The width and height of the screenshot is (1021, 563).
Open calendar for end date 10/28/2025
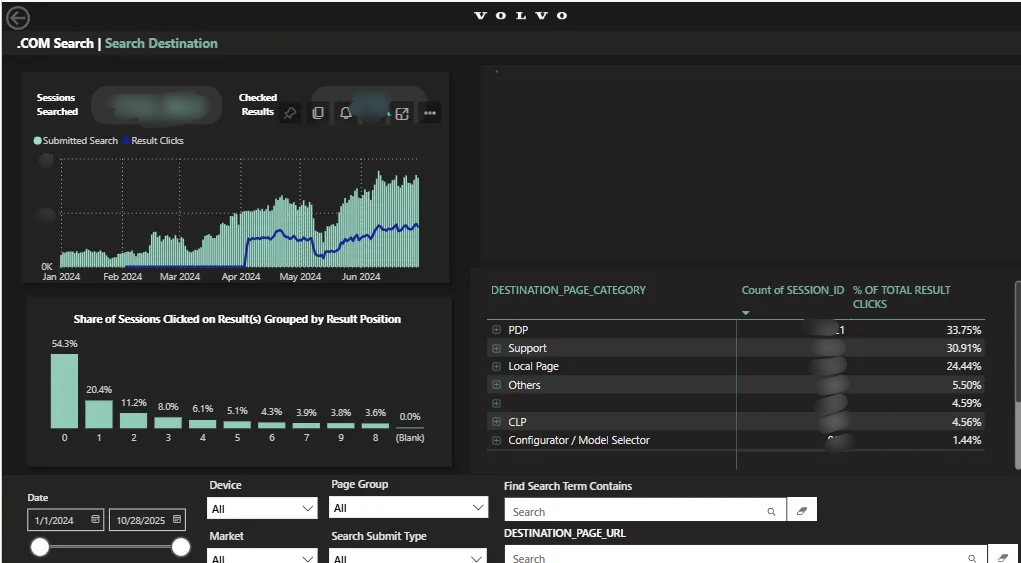177,519
